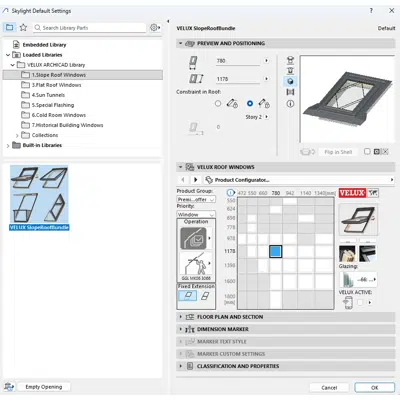Image resolution: width=400 pixels, height=400 pixels.
Task: Select first Constraint in Roof radio button
Action: (x=218, y=104)
